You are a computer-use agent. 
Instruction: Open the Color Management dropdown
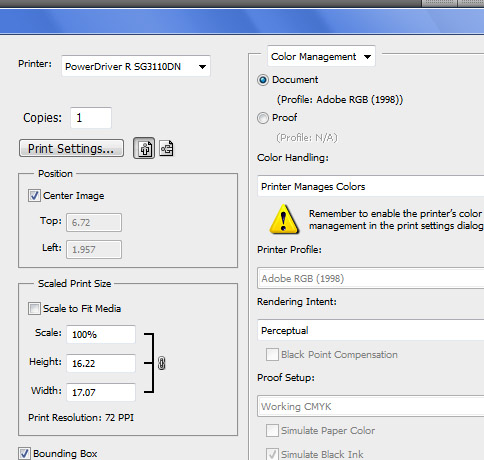pyautogui.click(x=321, y=56)
